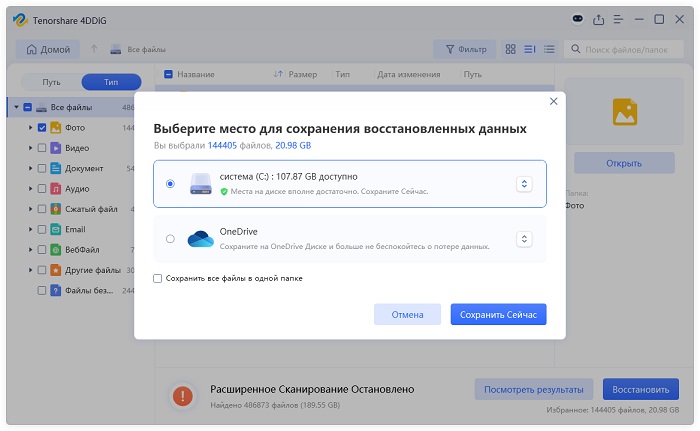Sort by Тип column header
Screen dimensions: 700x431
tap(342, 74)
